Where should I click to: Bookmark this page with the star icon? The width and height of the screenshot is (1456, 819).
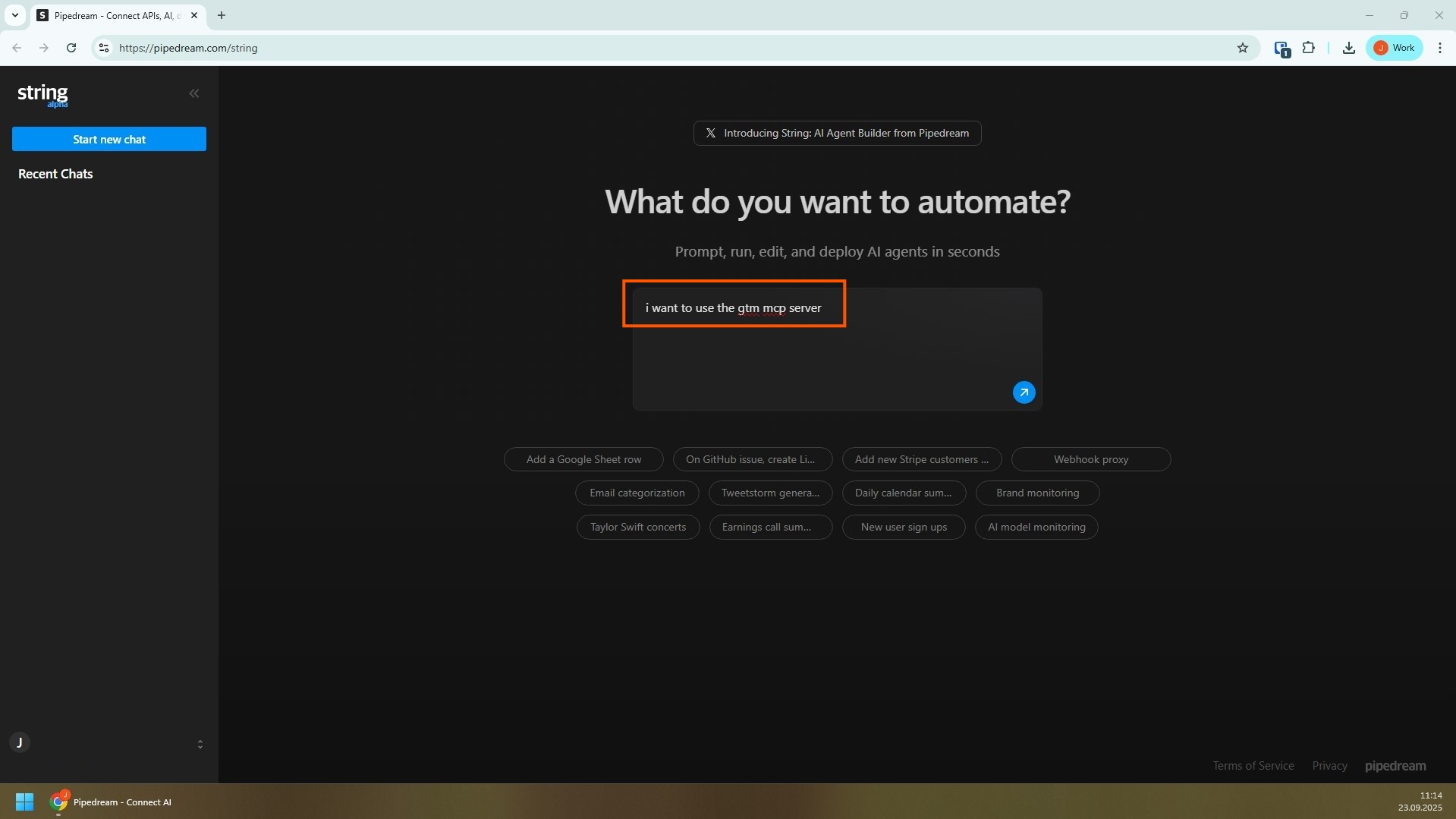[x=1242, y=48]
